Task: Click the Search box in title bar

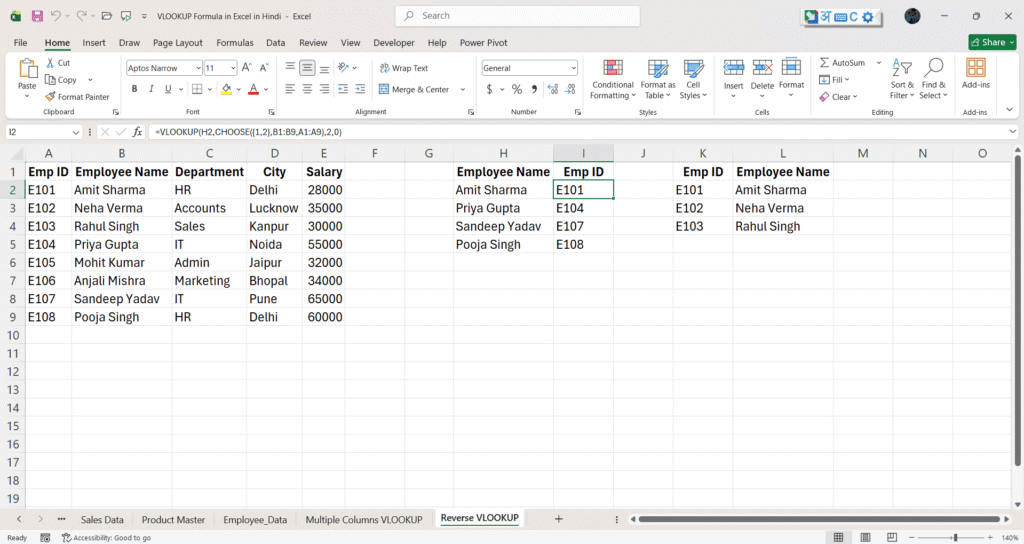Action: click(517, 16)
